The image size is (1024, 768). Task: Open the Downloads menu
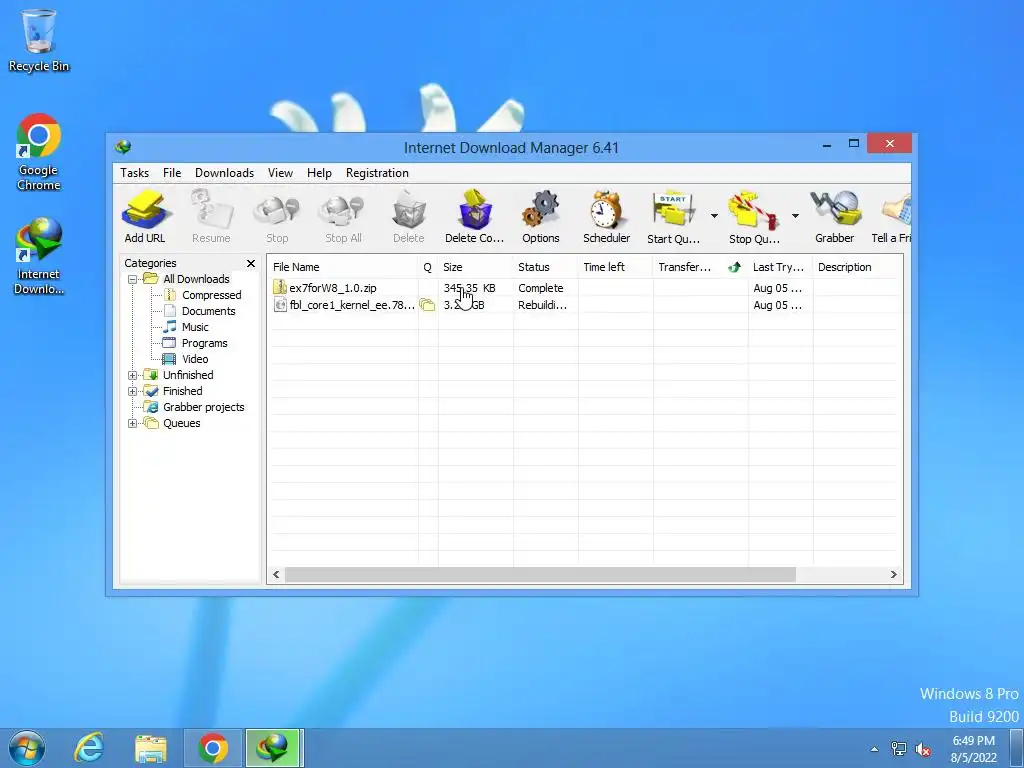click(x=224, y=173)
